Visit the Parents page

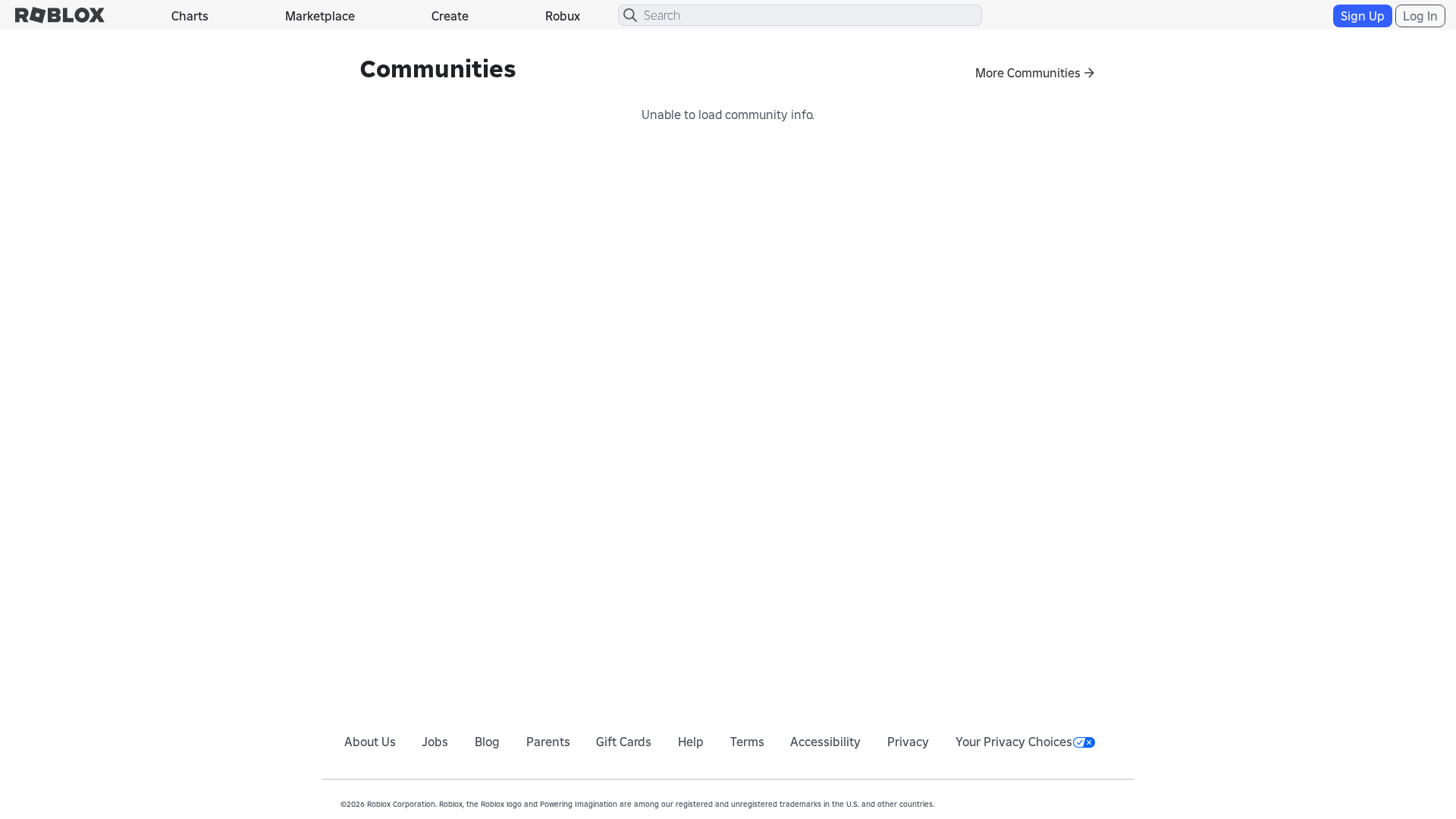tap(548, 742)
